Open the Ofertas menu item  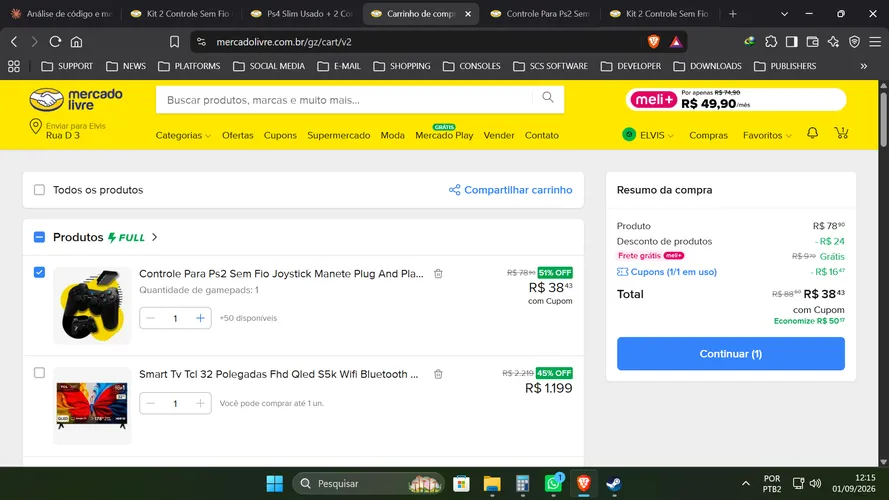[x=238, y=135]
